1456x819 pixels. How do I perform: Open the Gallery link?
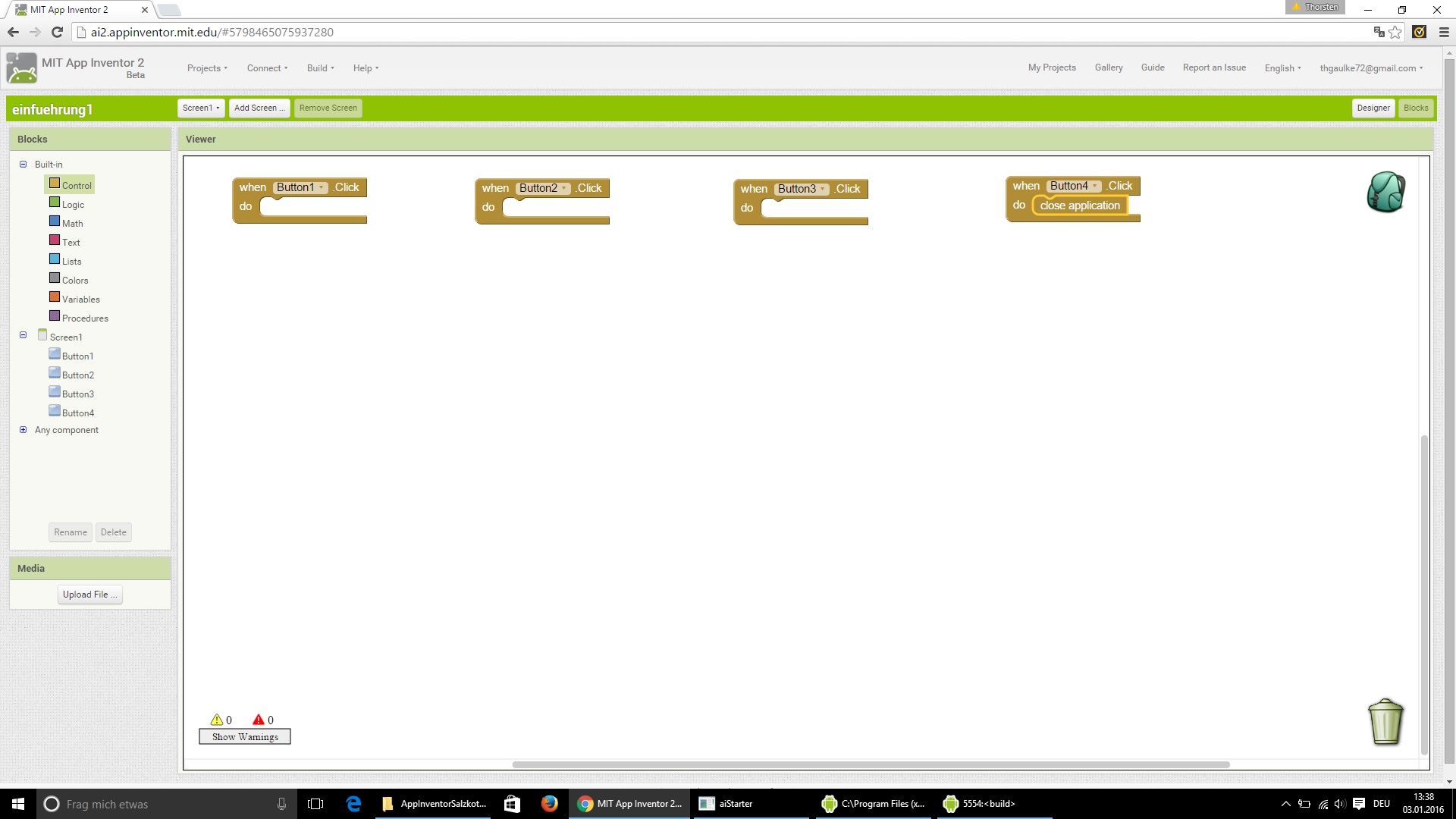(x=1109, y=67)
